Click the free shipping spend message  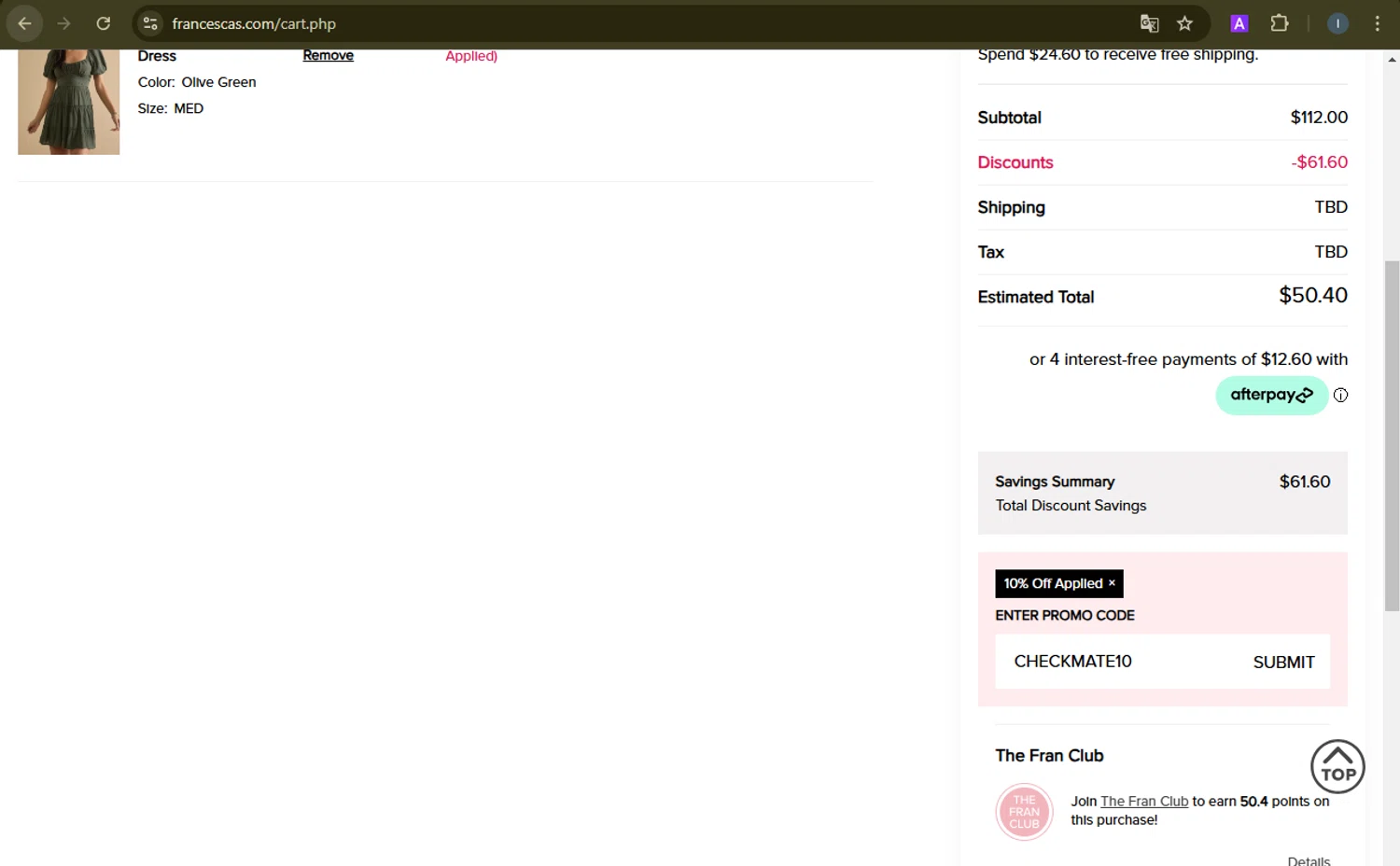(x=1118, y=55)
